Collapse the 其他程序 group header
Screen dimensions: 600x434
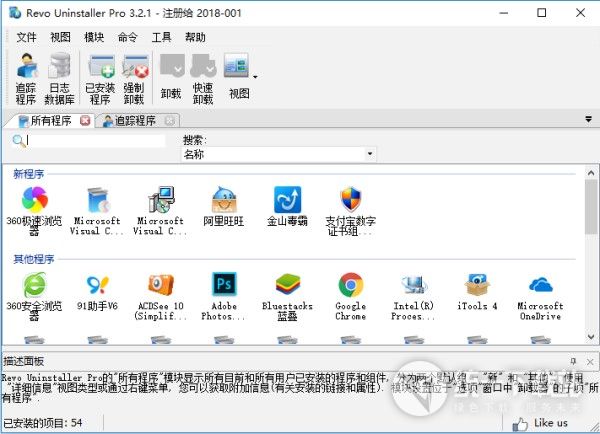(34, 259)
